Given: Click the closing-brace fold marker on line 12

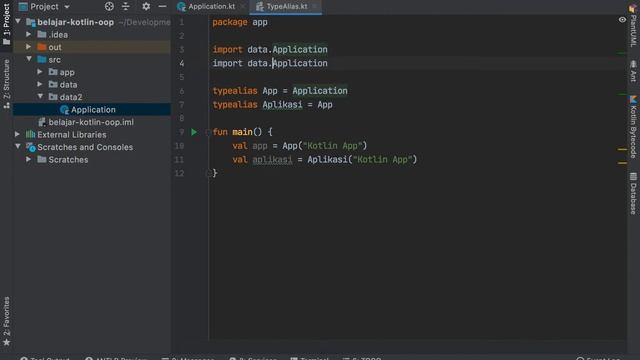Looking at the screenshot, I should [208, 173].
